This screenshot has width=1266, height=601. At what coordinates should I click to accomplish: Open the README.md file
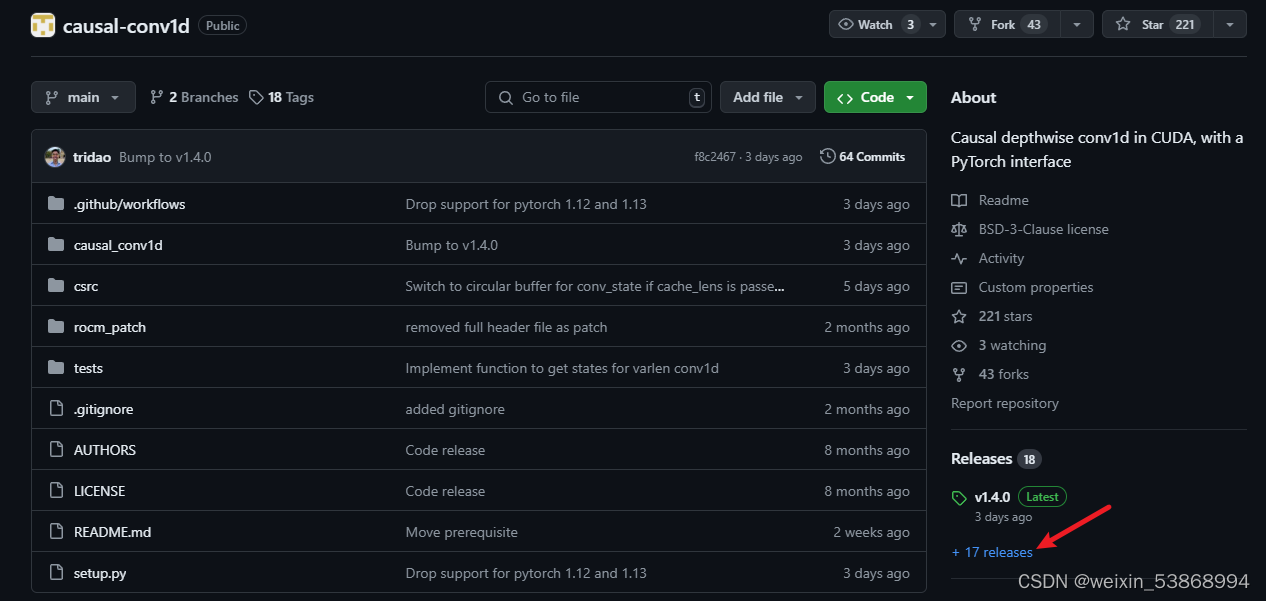pyautogui.click(x=112, y=532)
